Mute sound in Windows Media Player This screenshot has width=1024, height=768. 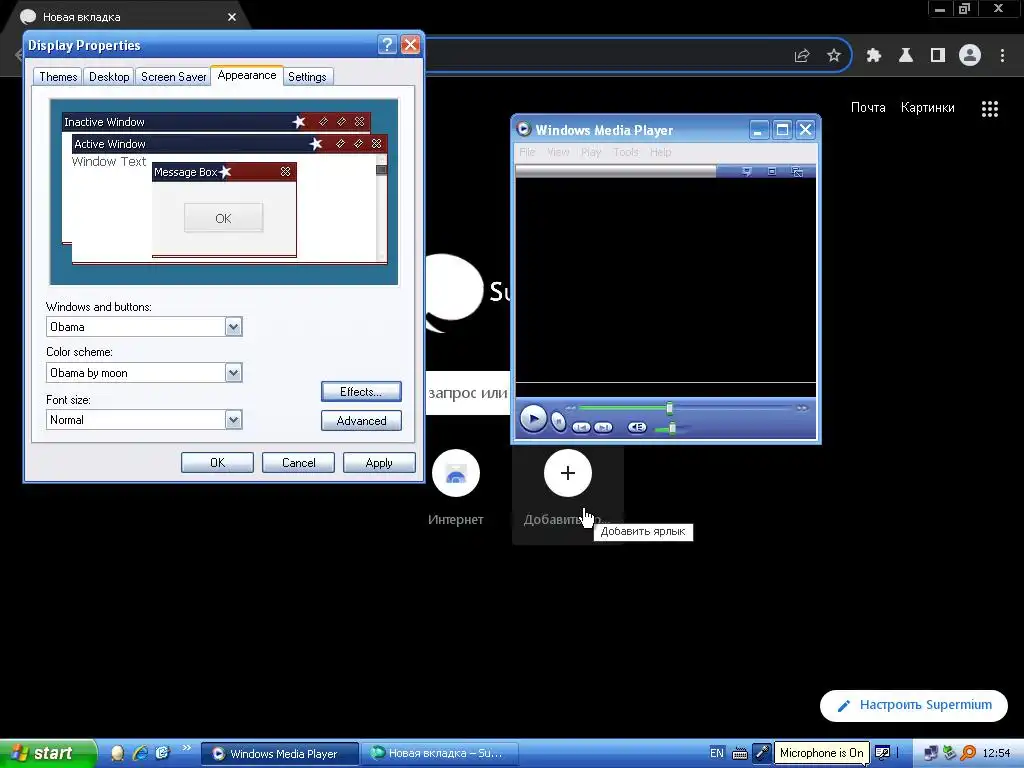click(x=637, y=427)
